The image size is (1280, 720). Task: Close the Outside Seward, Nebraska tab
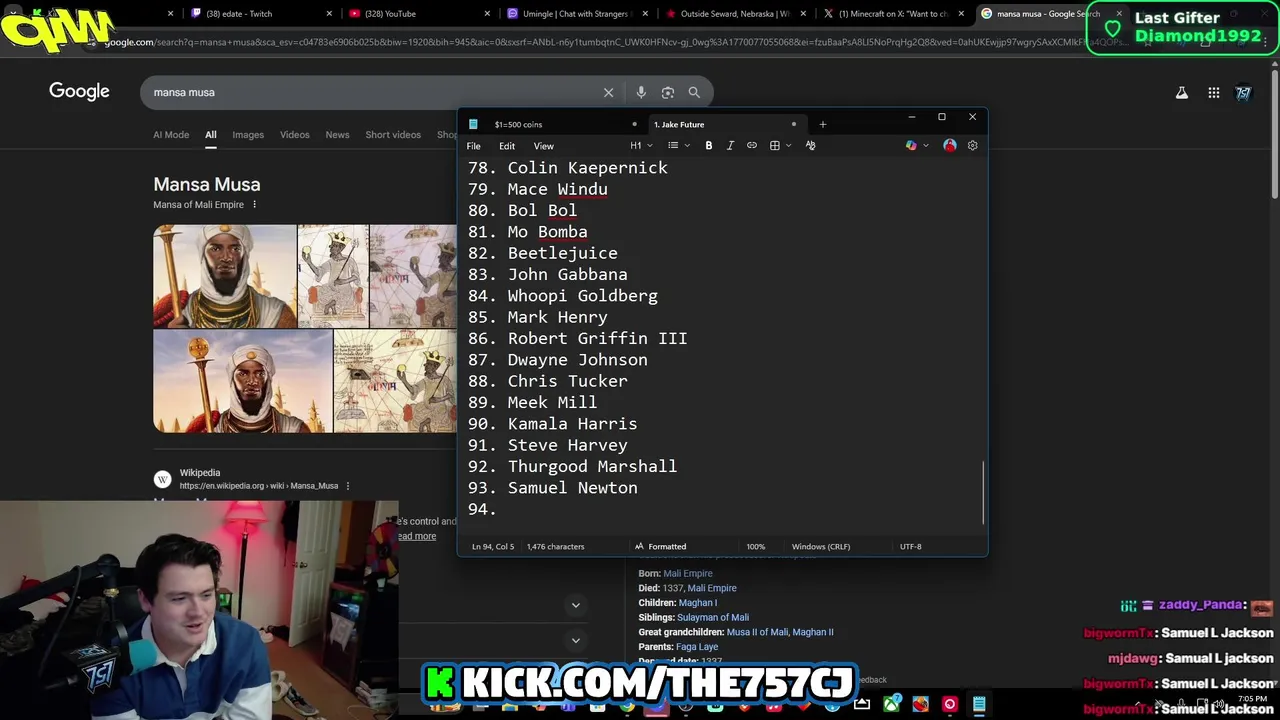pos(804,14)
